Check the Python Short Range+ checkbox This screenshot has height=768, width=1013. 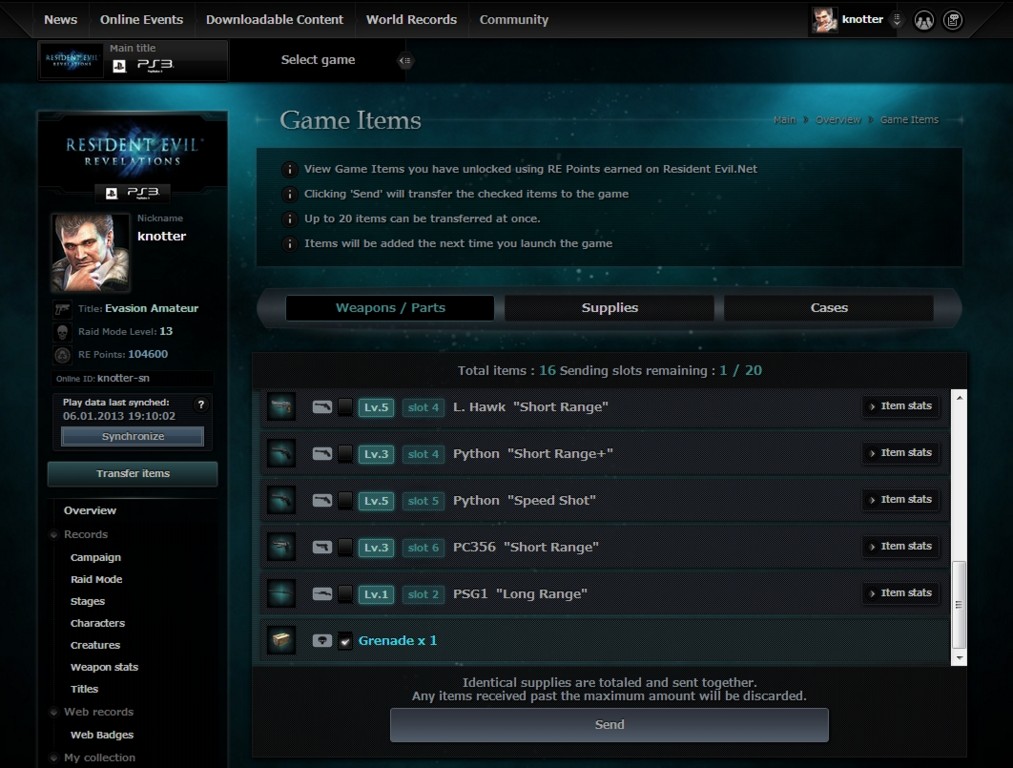(346, 454)
